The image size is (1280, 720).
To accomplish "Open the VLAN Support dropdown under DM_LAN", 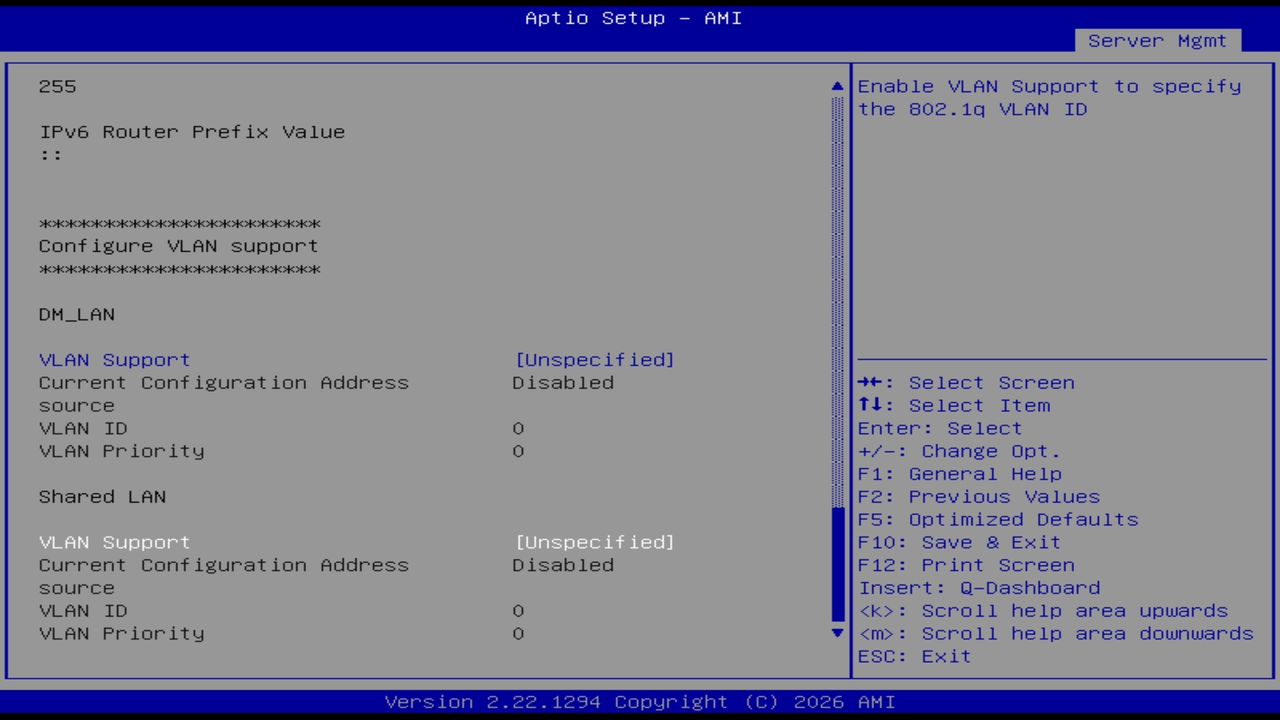I will 113,359.
